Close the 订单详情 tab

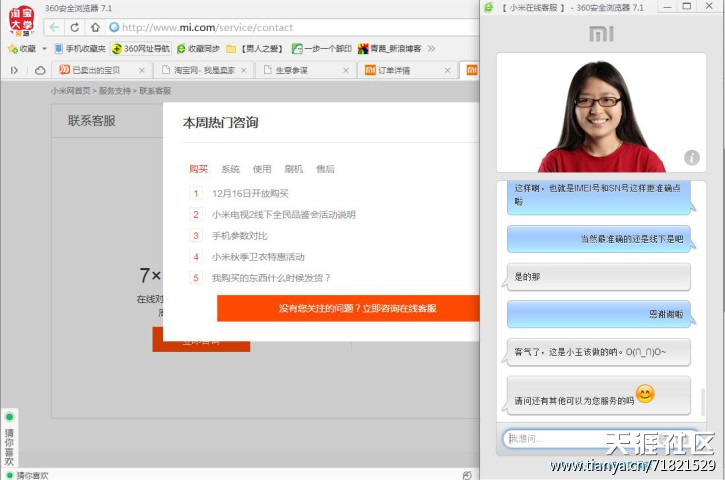pyautogui.click(x=448, y=70)
